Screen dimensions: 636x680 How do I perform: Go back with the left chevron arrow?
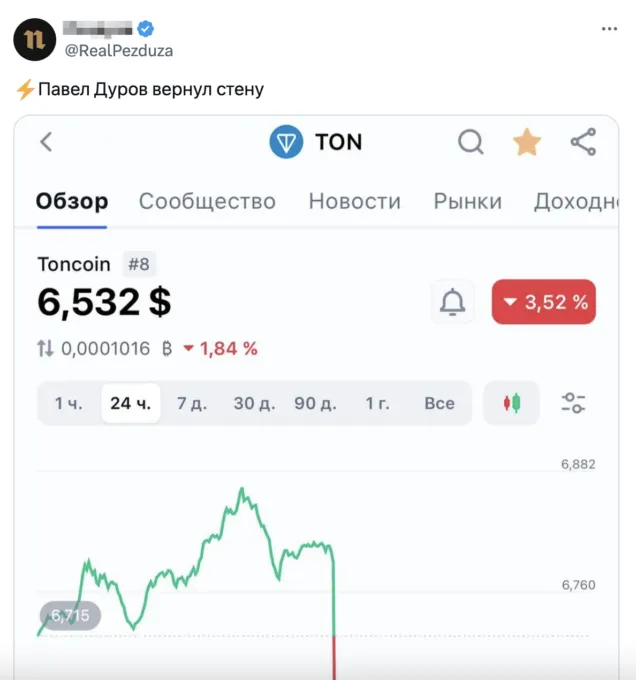coord(46,142)
